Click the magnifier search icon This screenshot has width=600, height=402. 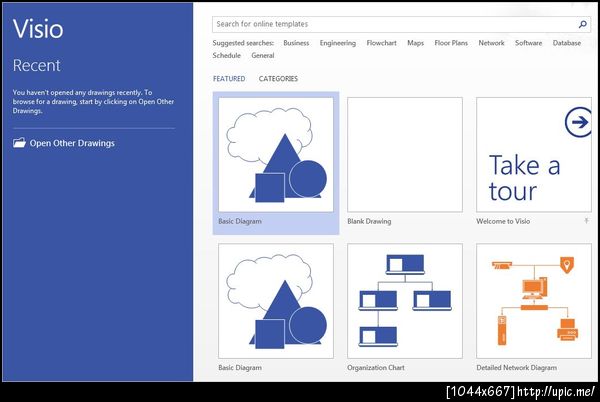coord(582,24)
